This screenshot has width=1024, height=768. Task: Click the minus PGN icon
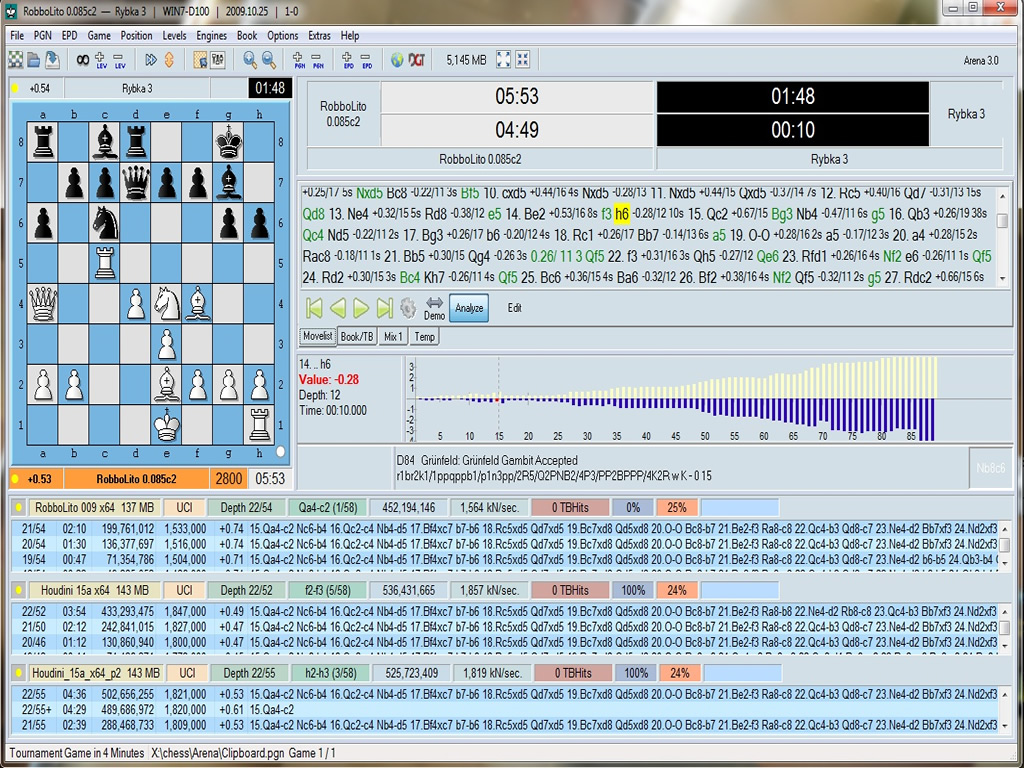coord(317,60)
